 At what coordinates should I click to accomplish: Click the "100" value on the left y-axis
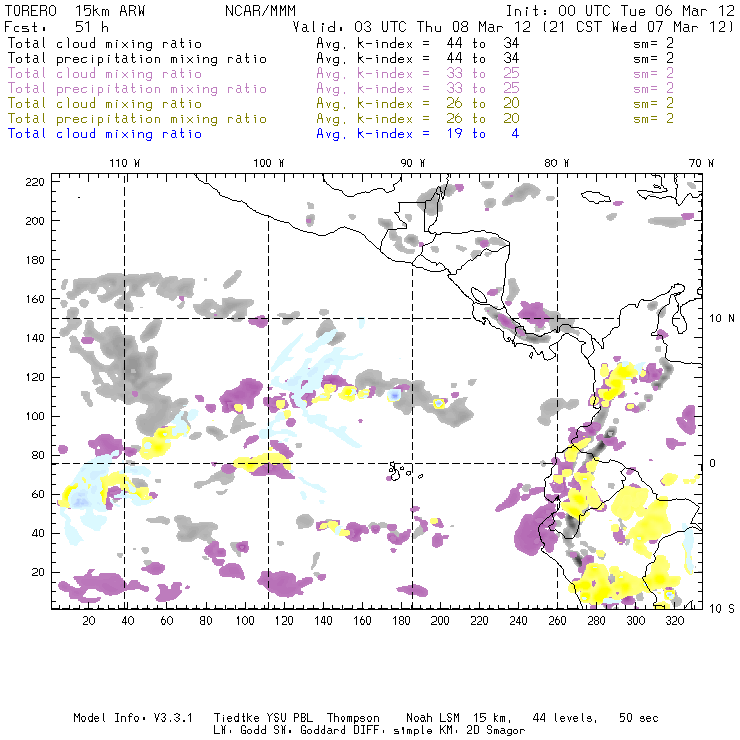35,416
